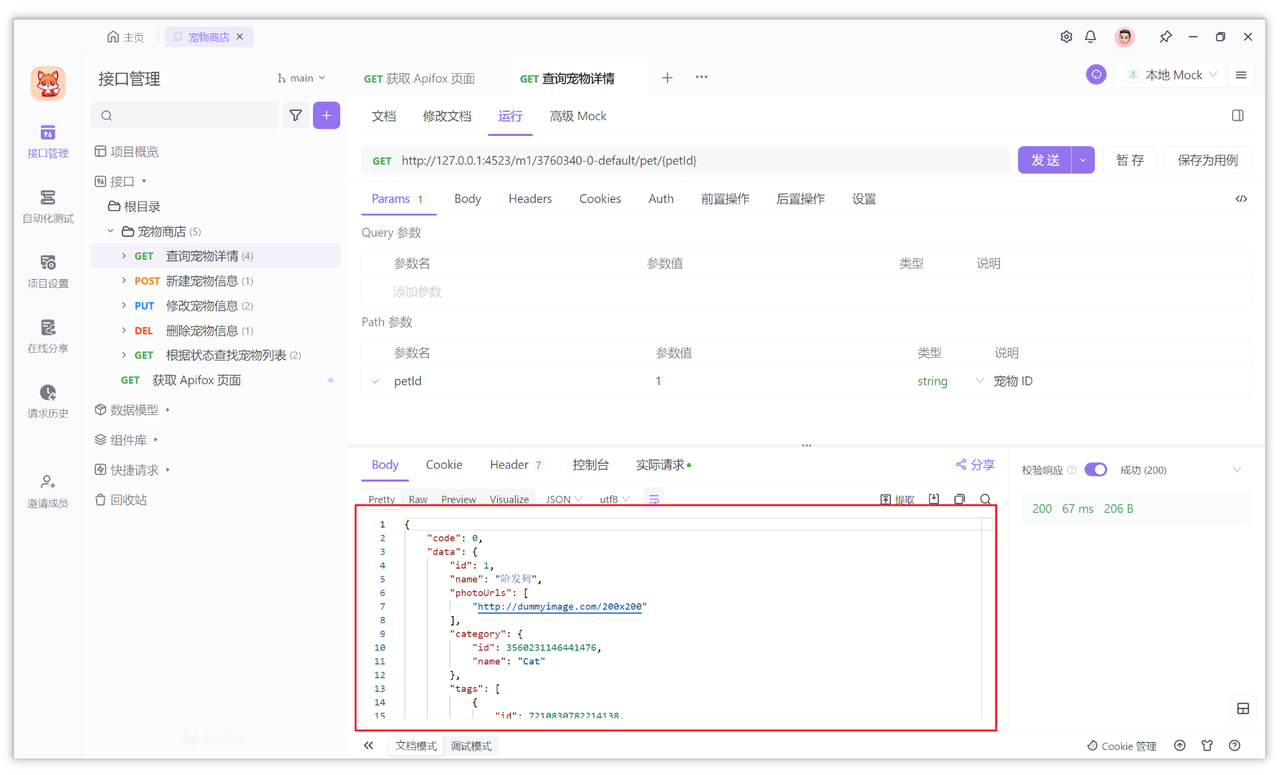Click the 发送 button
Viewport: 1280px width, 775px height.
(1044, 159)
